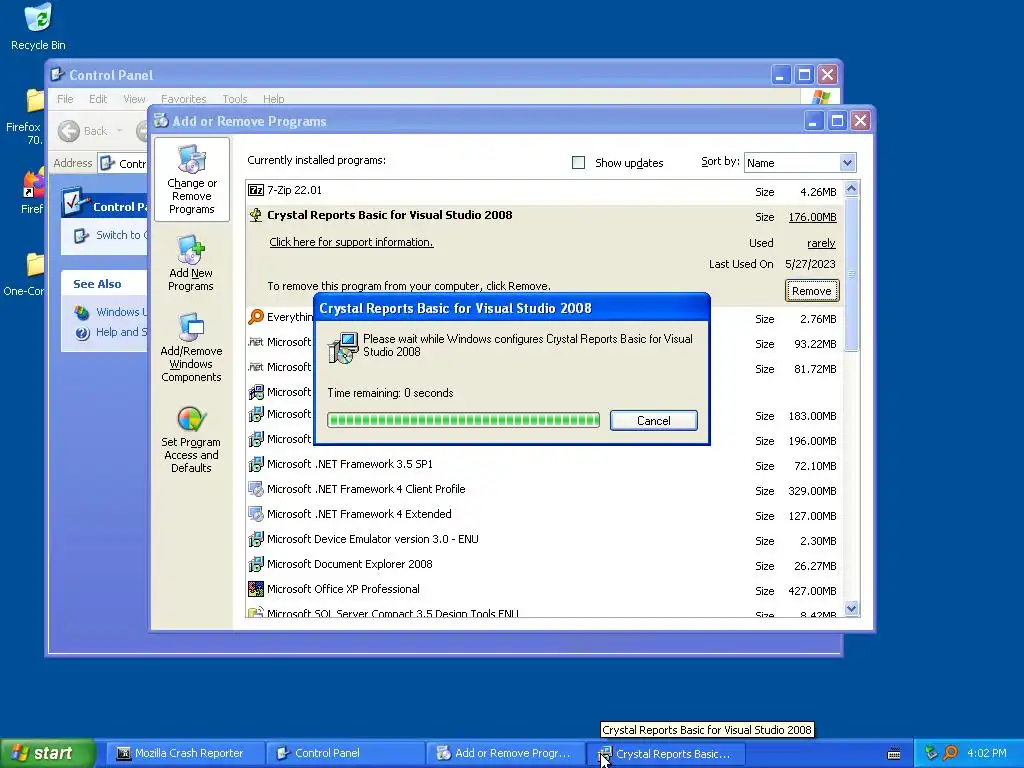
Task: Click the green configuration progress bar
Action: pos(464,420)
